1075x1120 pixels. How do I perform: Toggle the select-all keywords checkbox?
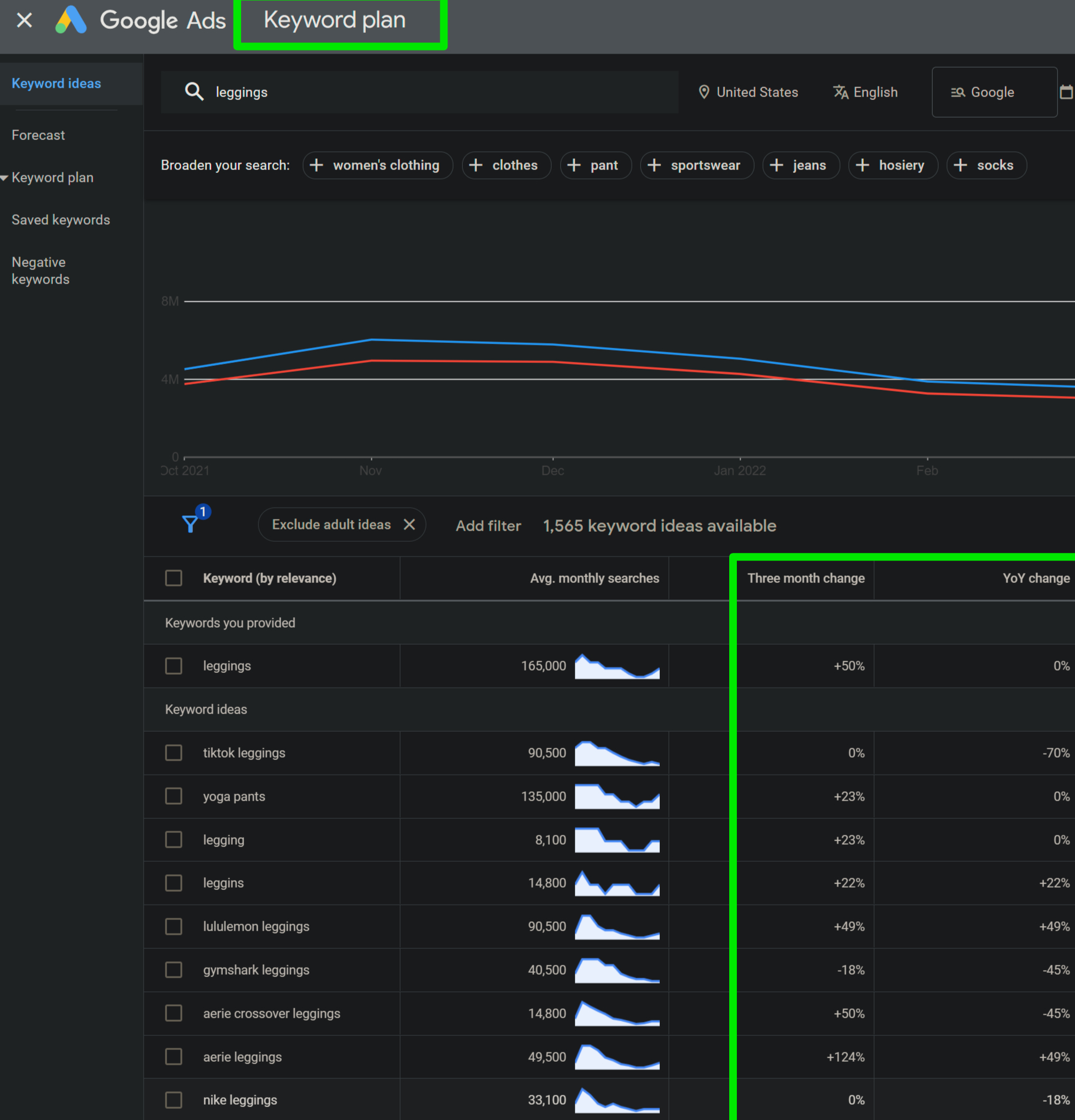pyautogui.click(x=173, y=578)
